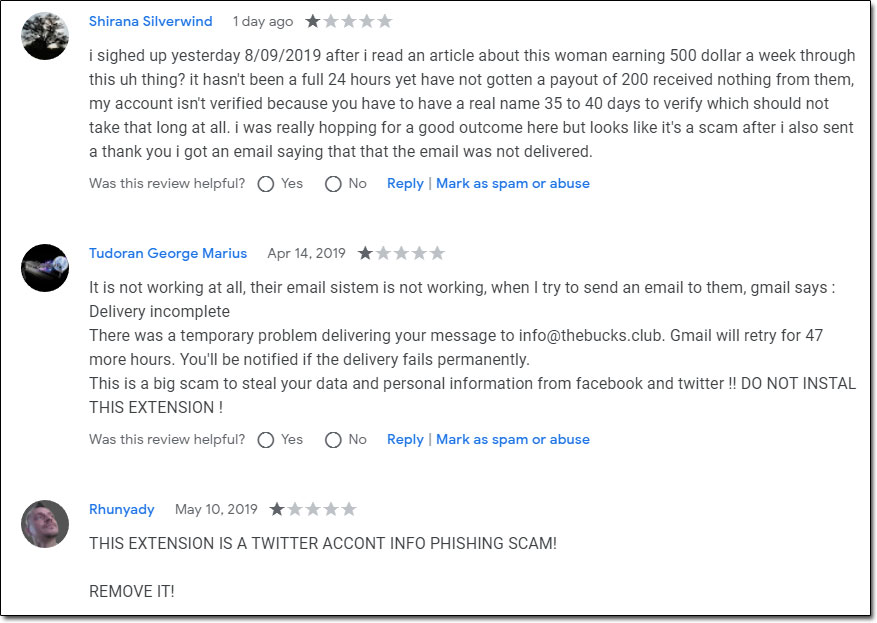Viewport: 877px width, 623px height.
Task: Click the fifth star in Shirana Silverwind's rating
Action: click(x=384, y=21)
